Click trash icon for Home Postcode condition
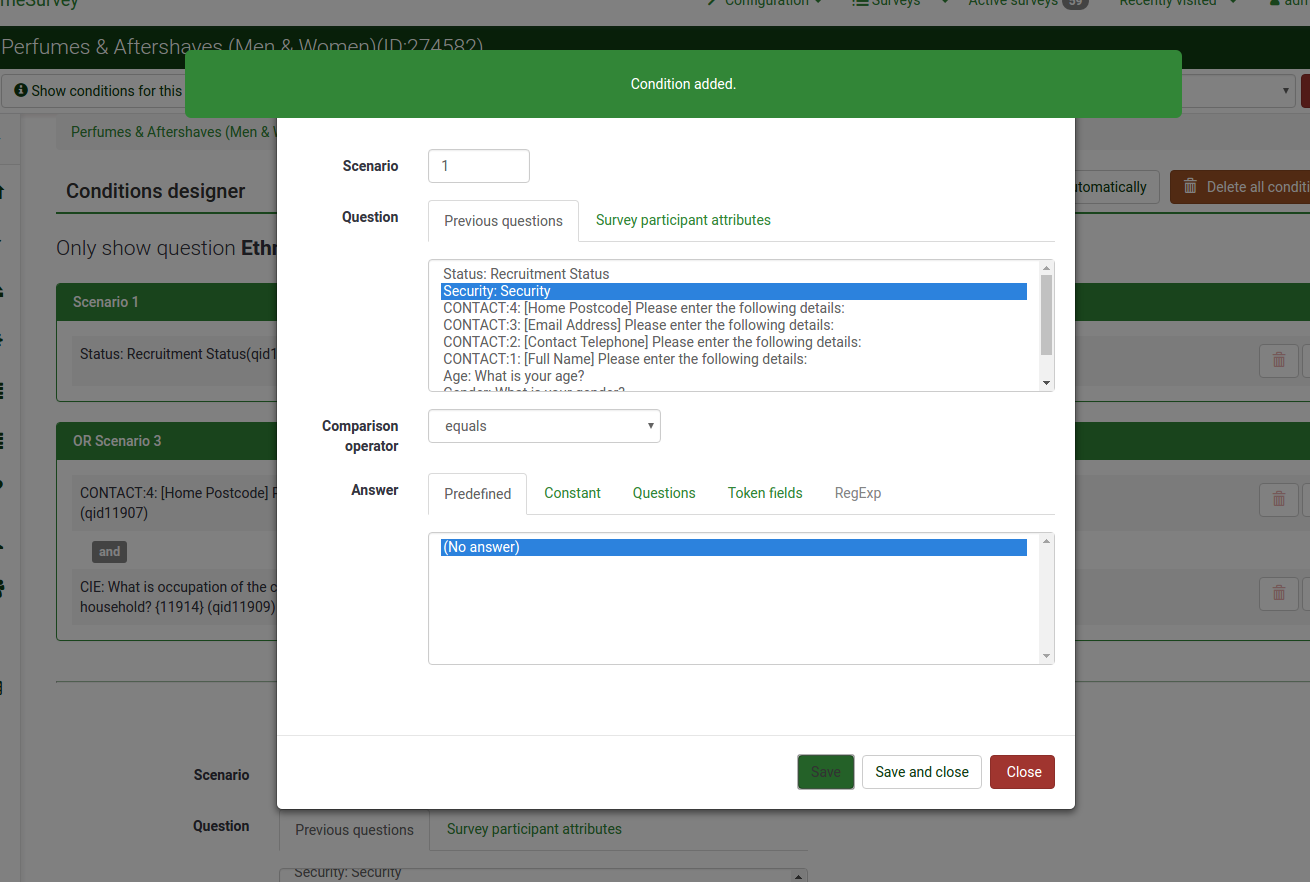 click(x=1278, y=499)
